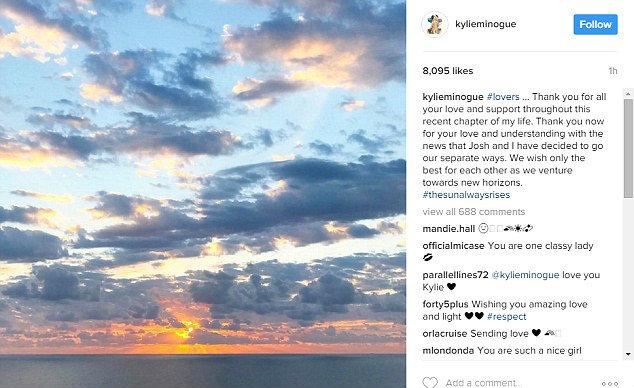Open forty5plus commenter profile
Screen dimensions: 634x388
(x=445, y=304)
